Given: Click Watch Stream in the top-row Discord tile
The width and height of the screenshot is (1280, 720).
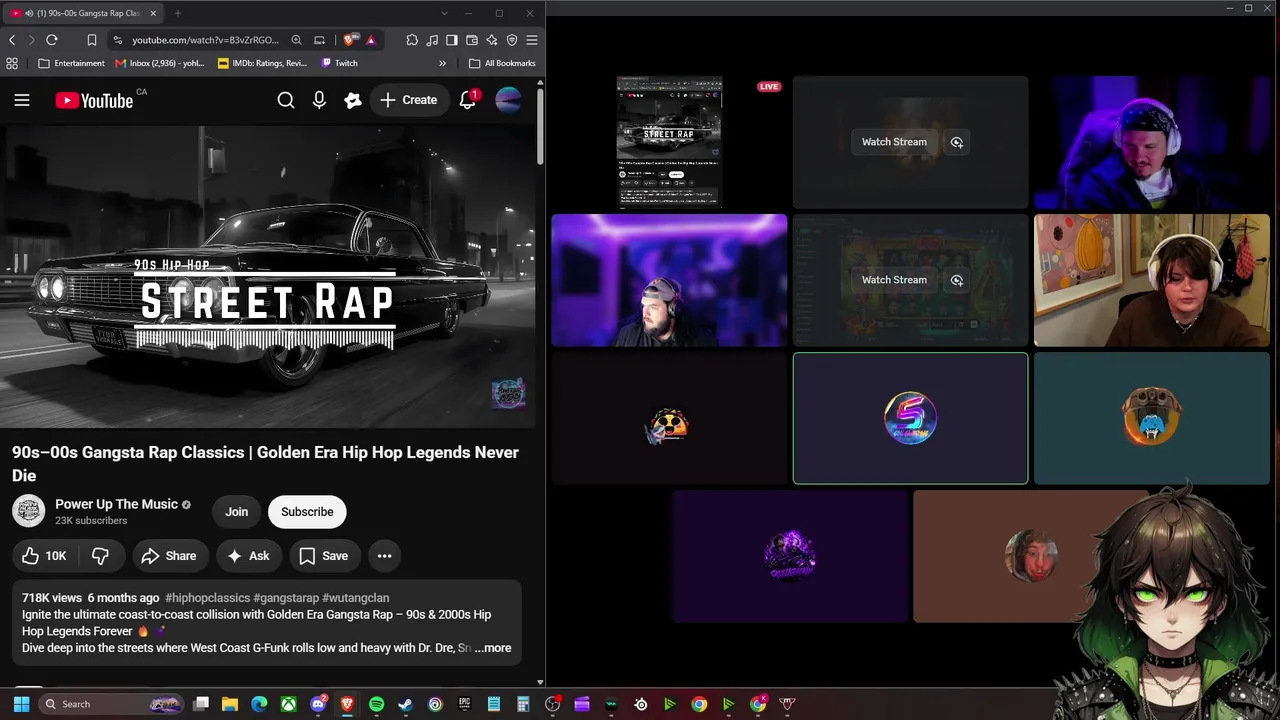Looking at the screenshot, I should tap(894, 142).
